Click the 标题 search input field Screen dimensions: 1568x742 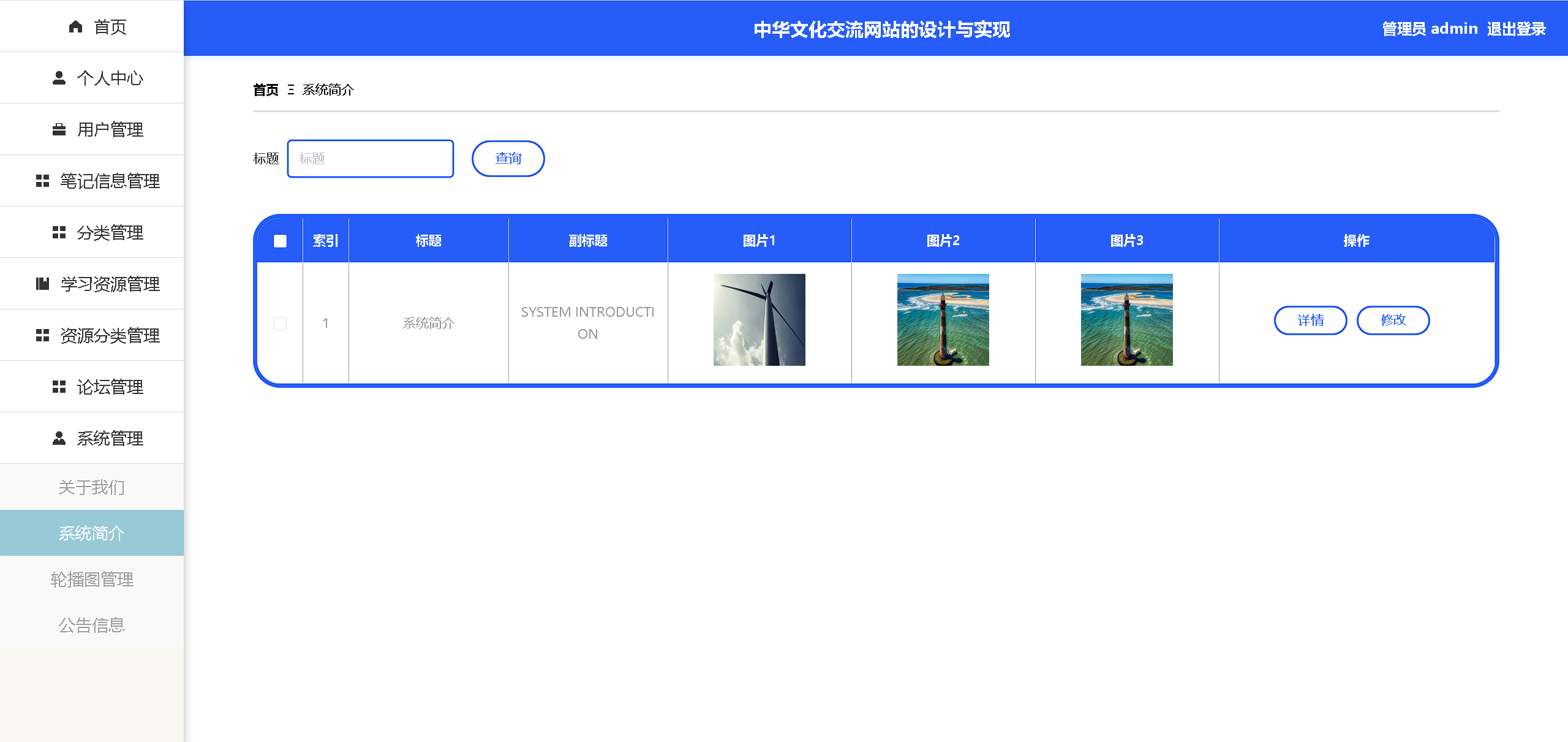point(370,159)
